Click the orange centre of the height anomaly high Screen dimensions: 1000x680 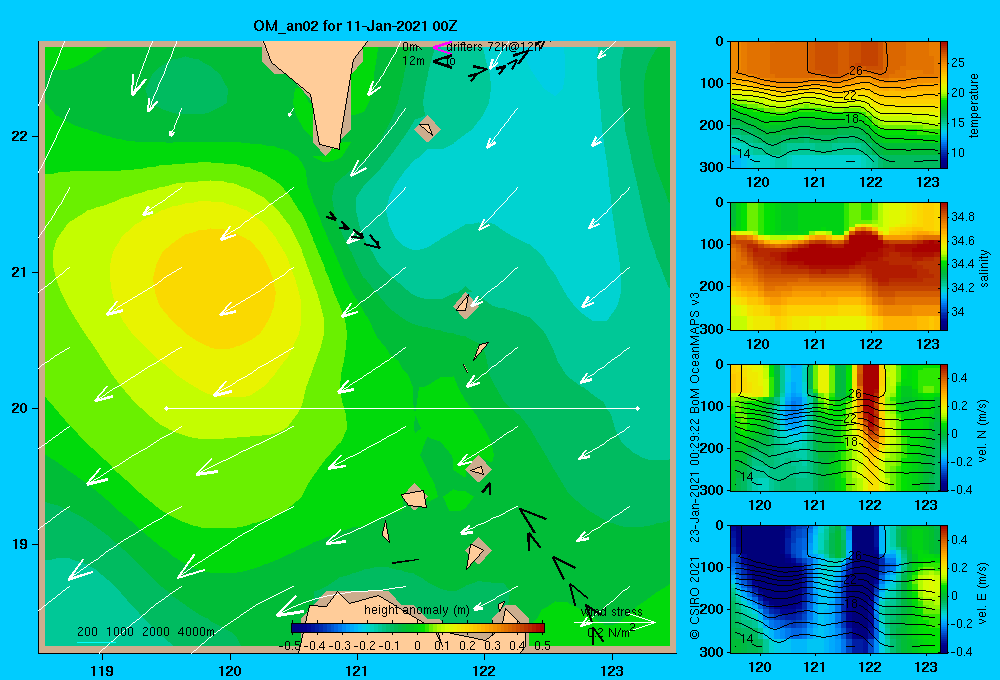pos(214,288)
